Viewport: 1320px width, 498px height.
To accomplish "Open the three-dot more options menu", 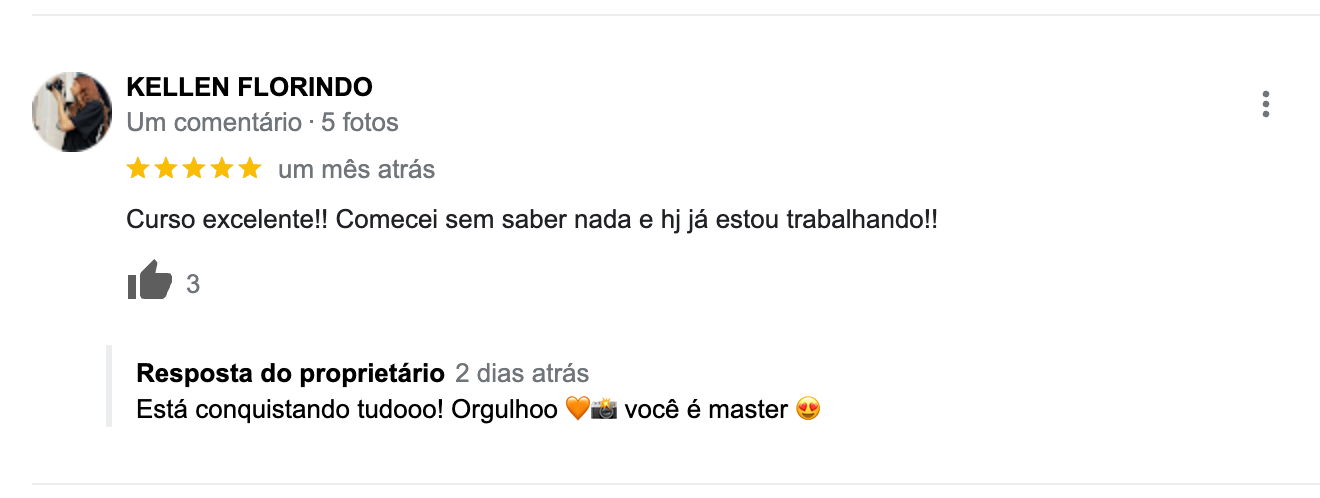I will [x=1266, y=104].
